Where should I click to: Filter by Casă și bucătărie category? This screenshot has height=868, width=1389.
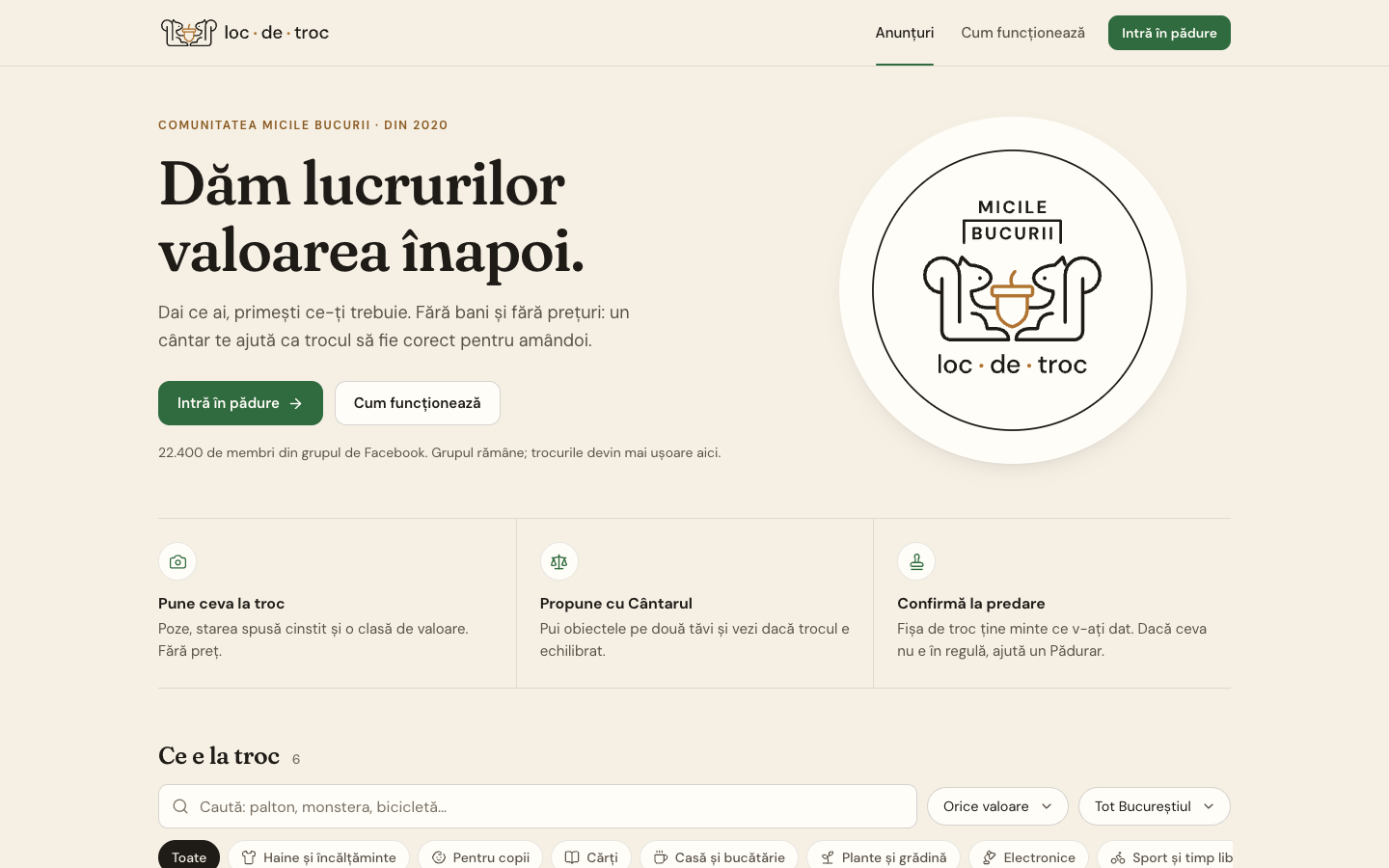[719, 855]
